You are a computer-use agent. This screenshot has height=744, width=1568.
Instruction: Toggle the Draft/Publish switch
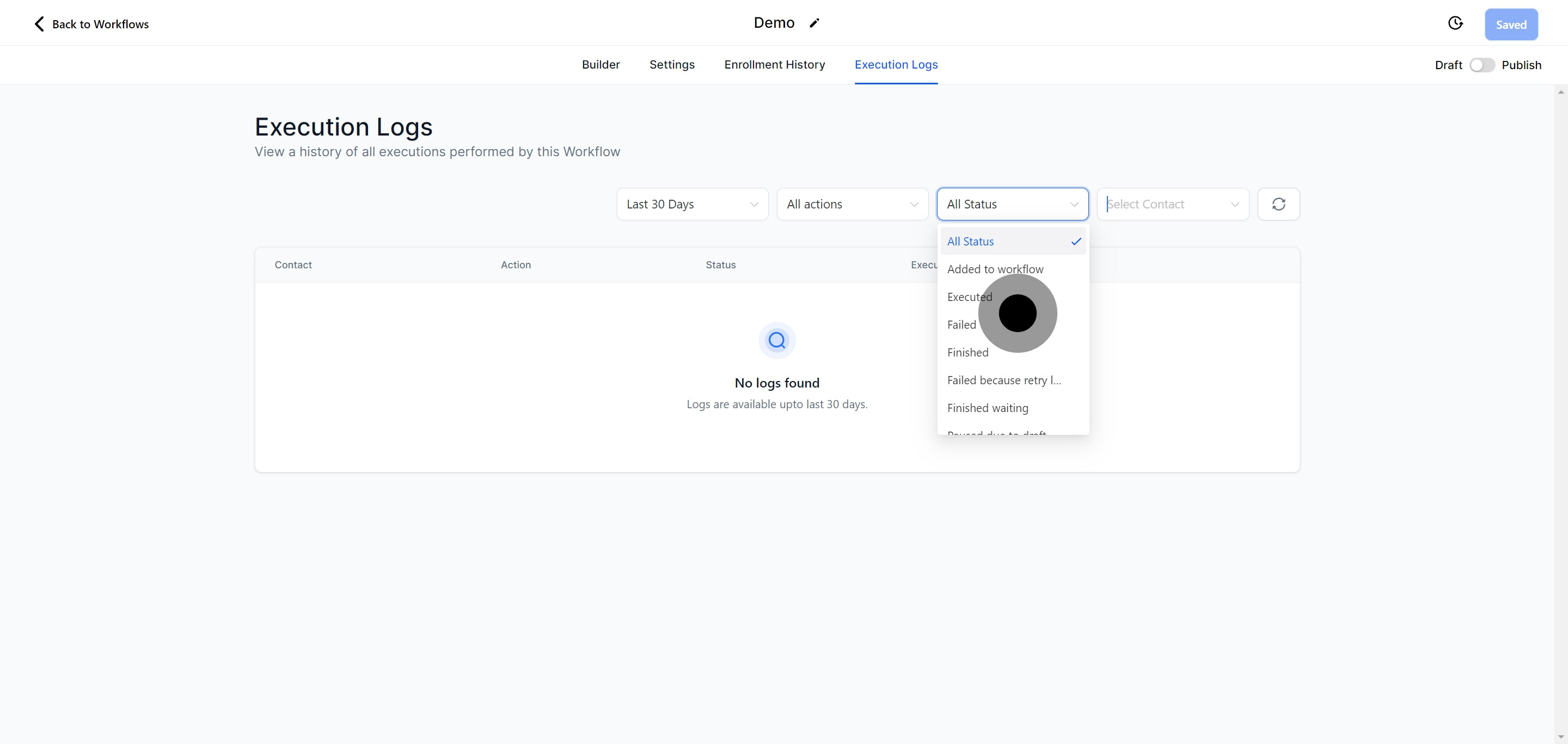pos(1481,65)
